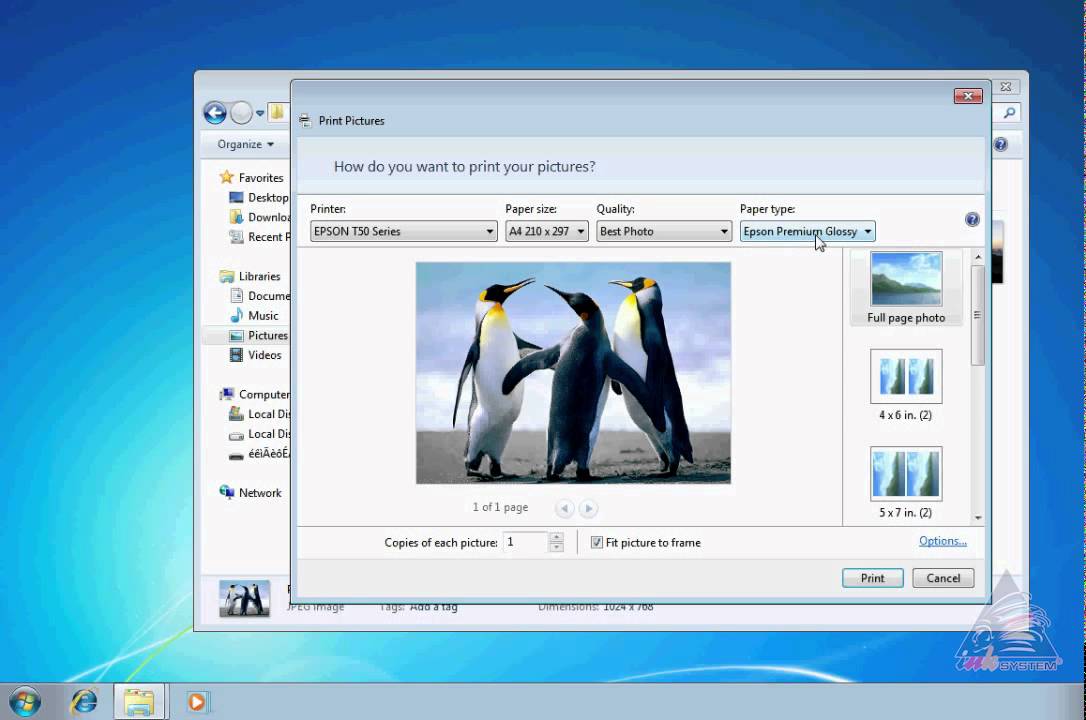
Task: Click the Cancel button
Action: (943, 578)
